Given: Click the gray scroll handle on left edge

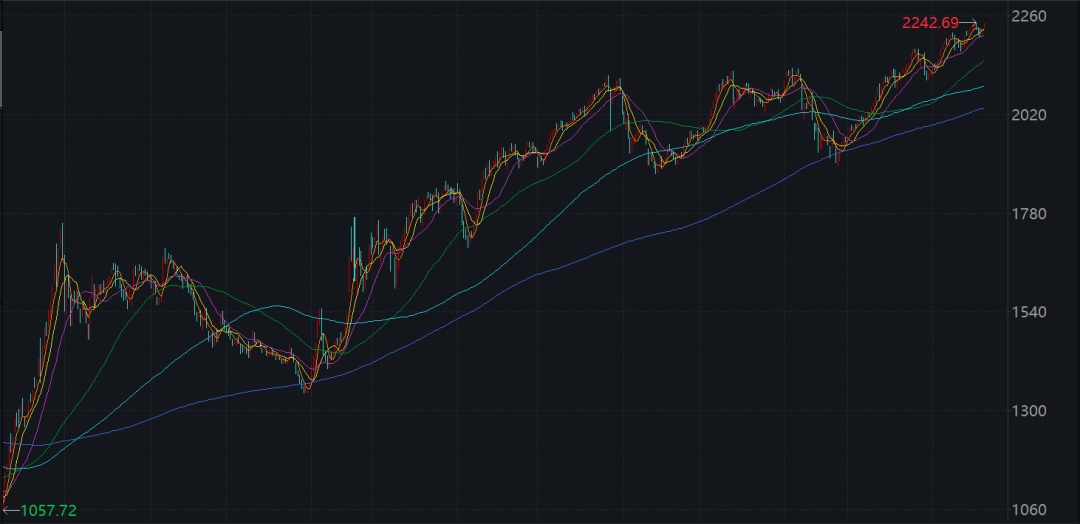Looking at the screenshot, I should [x=2, y=67].
